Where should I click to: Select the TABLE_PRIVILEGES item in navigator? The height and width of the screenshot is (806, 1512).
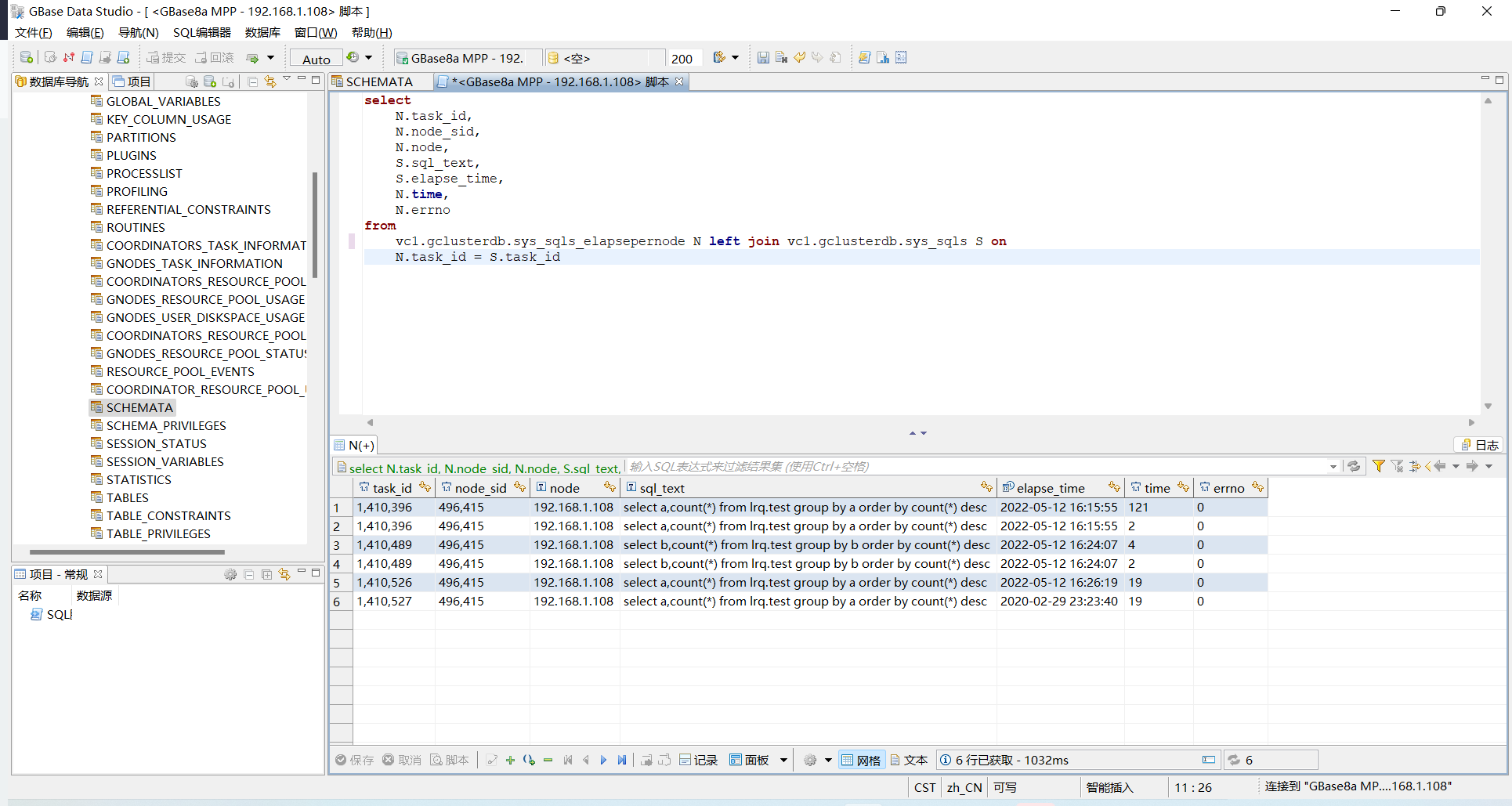tap(158, 533)
